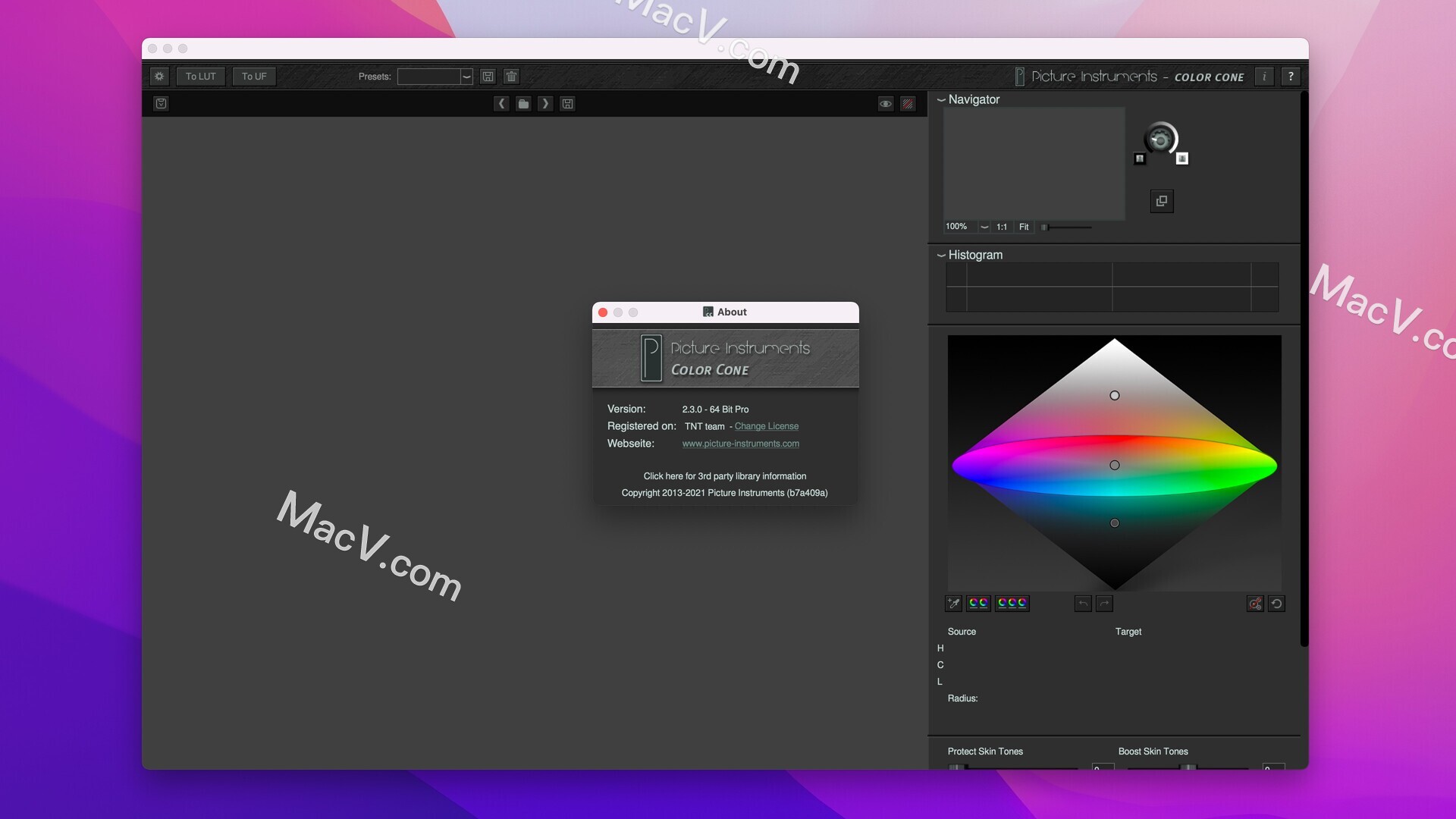Set zoom to 1:1 in Navigator
1456x819 pixels.
(x=1002, y=227)
